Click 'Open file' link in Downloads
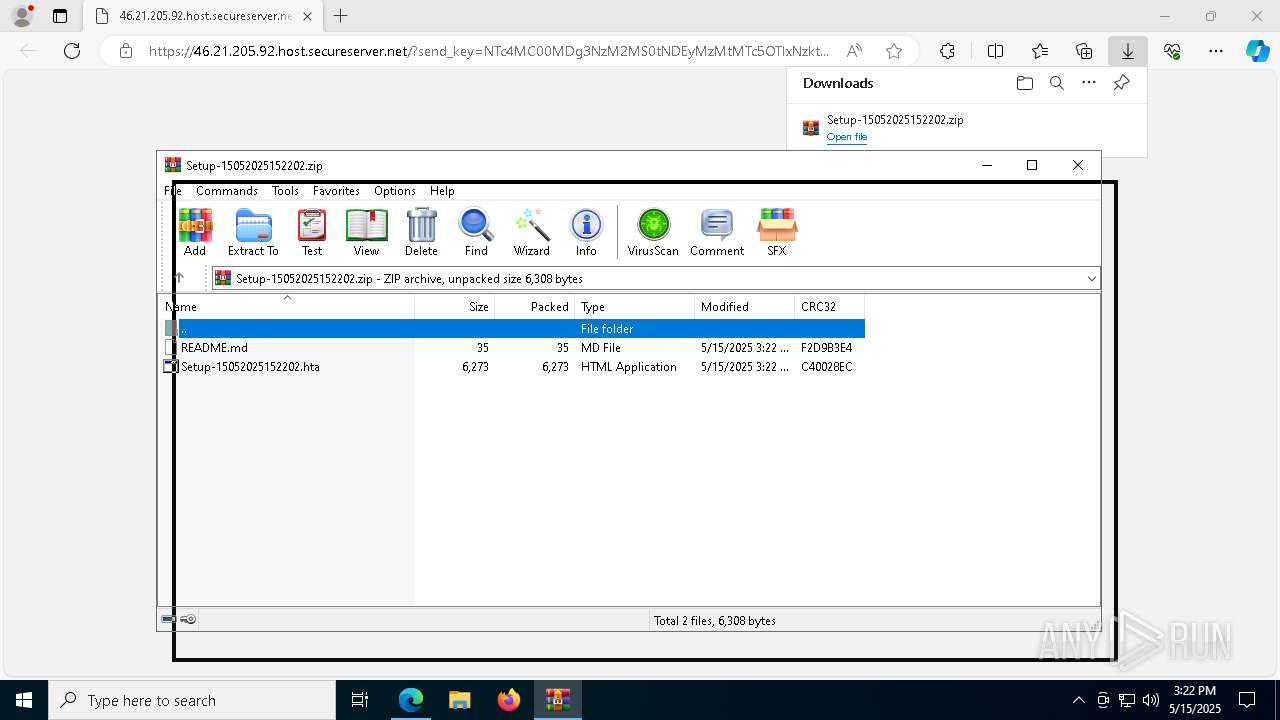This screenshot has width=1280, height=720. pyautogui.click(x=847, y=137)
